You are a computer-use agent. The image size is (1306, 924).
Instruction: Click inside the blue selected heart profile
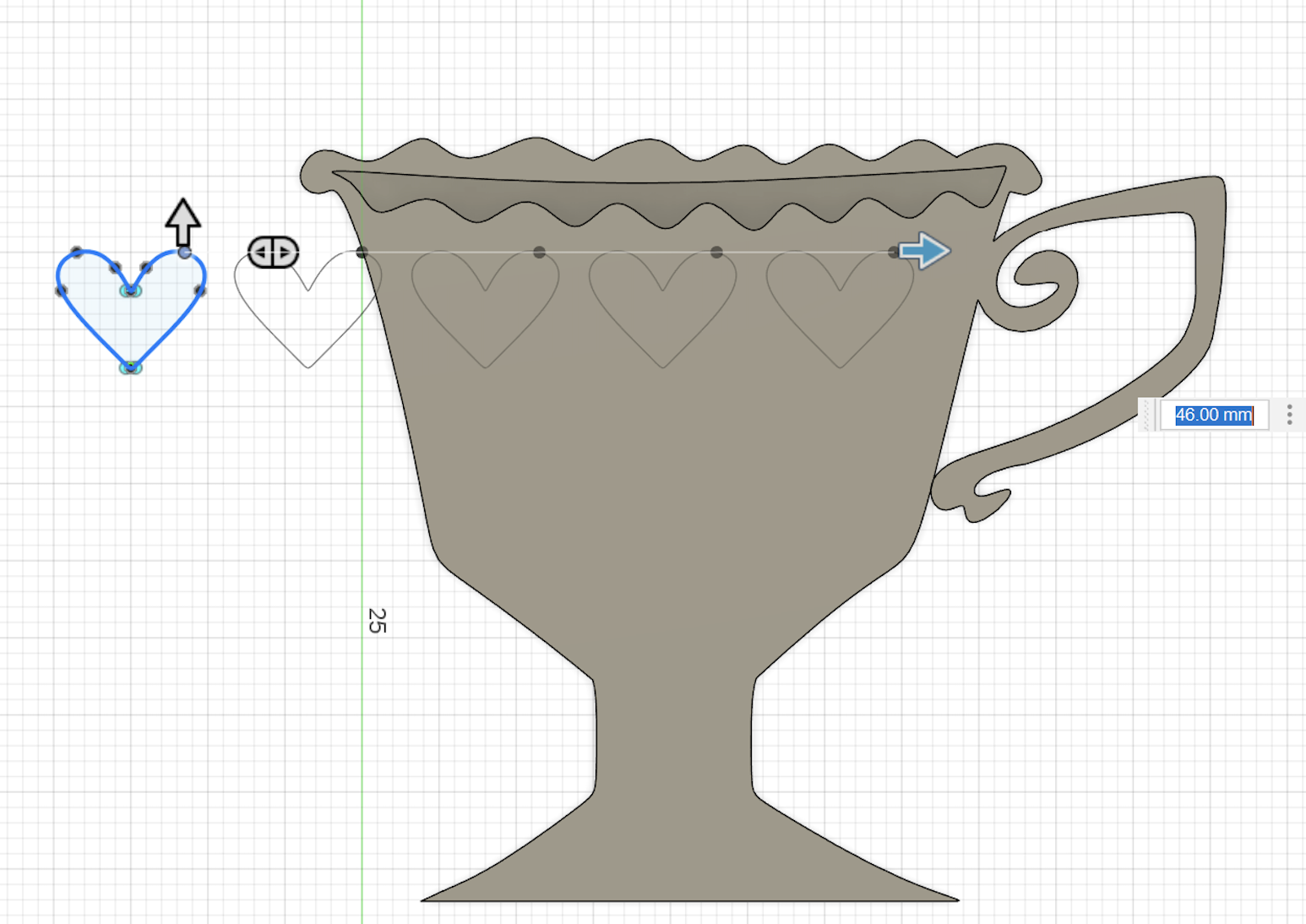[131, 325]
